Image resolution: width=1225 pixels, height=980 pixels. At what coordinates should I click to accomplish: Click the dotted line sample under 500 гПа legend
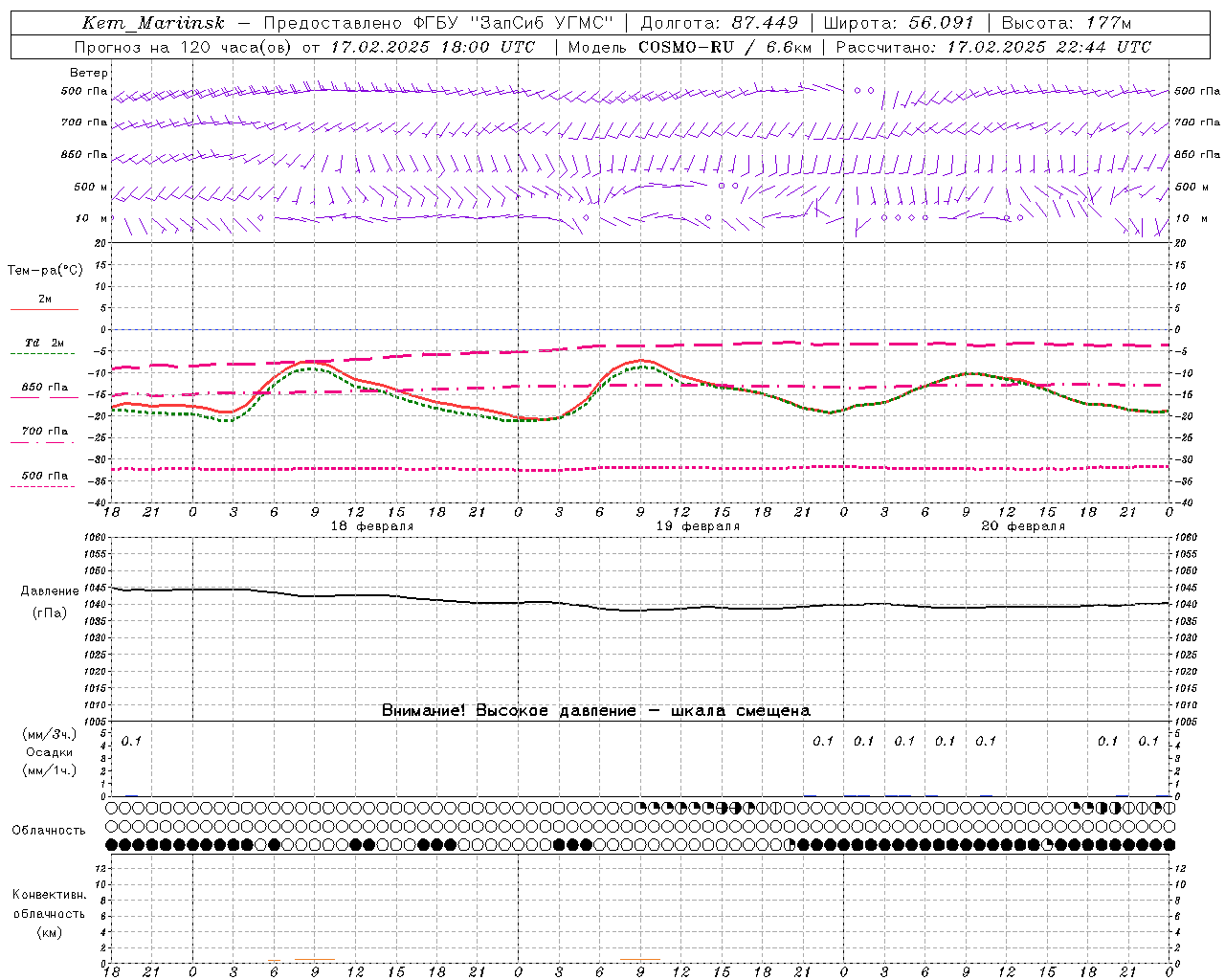pyautogui.click(x=42, y=486)
